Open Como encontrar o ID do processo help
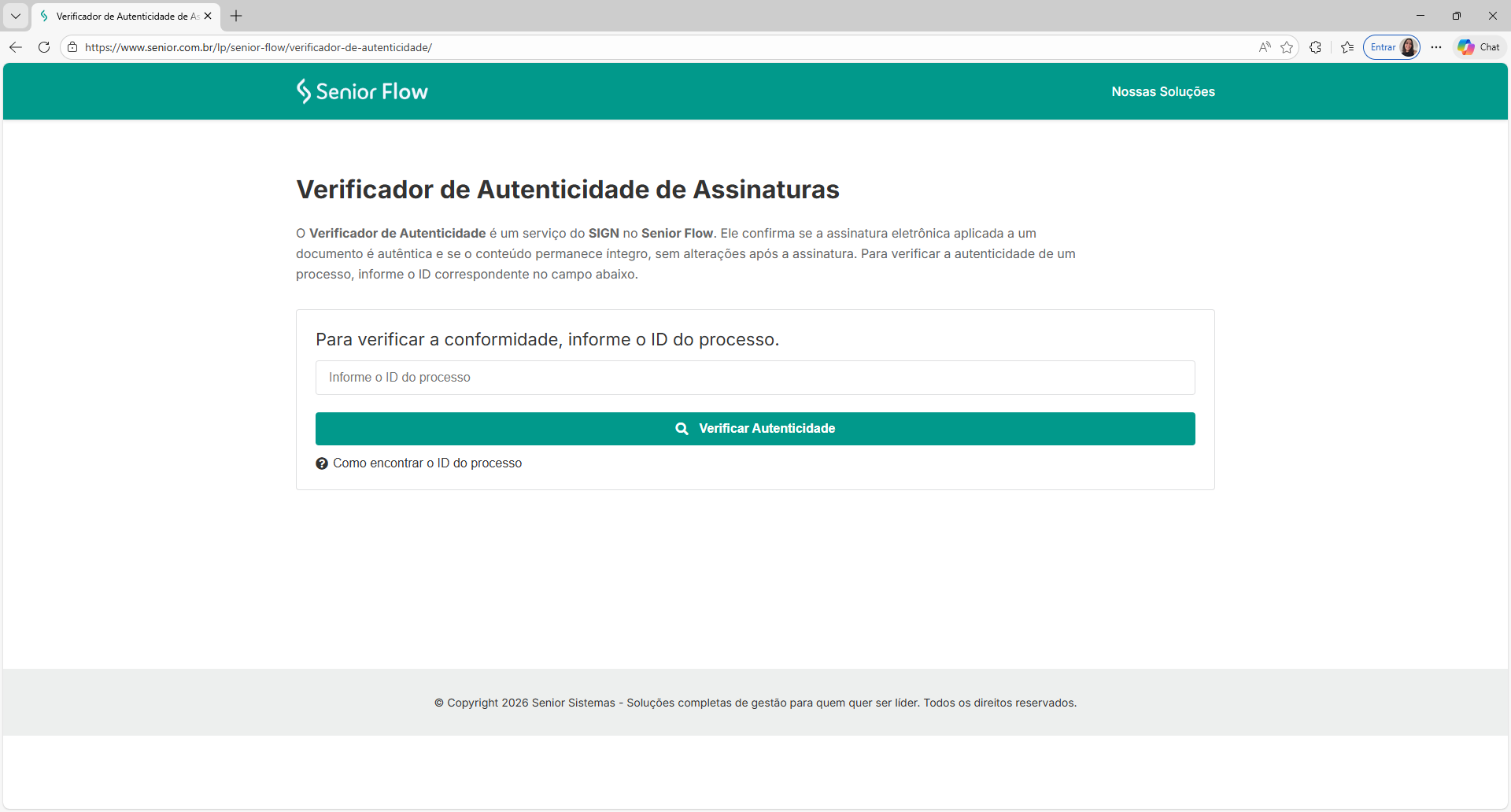Image resolution: width=1511 pixels, height=812 pixels. 427,463
